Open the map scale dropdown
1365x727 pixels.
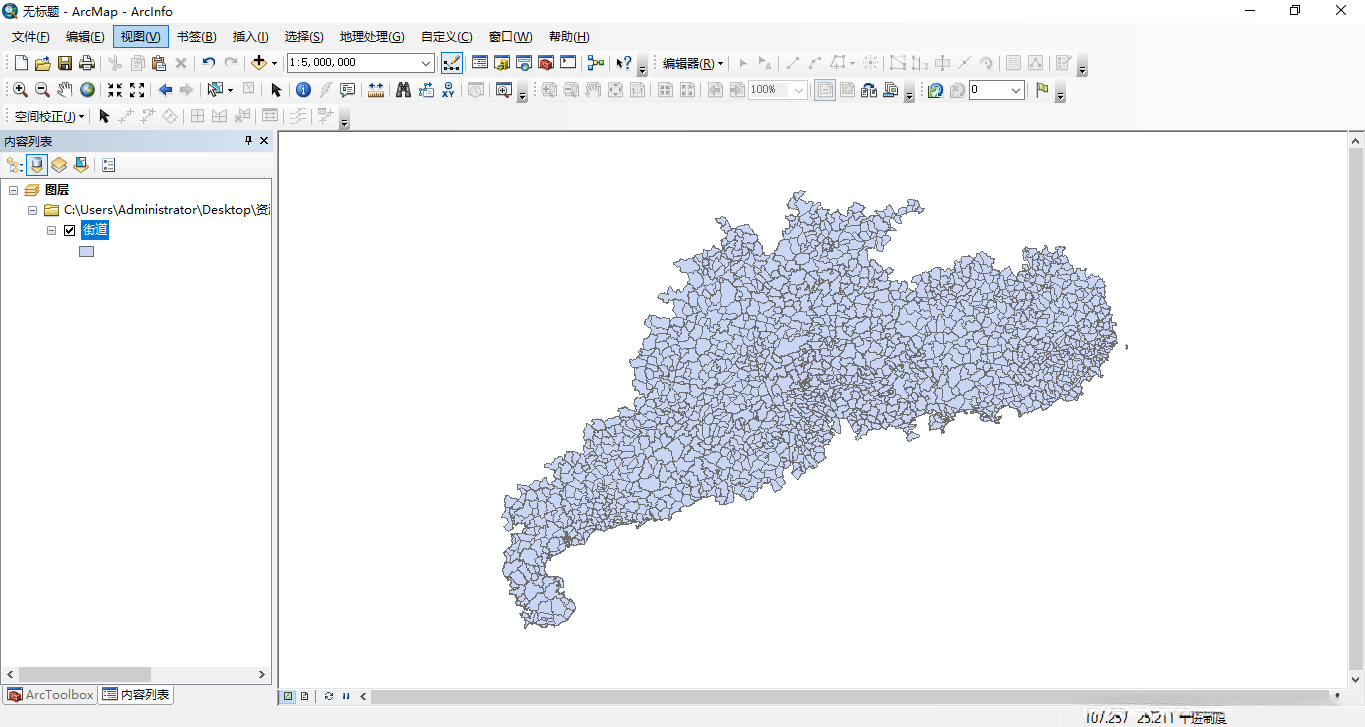click(426, 63)
